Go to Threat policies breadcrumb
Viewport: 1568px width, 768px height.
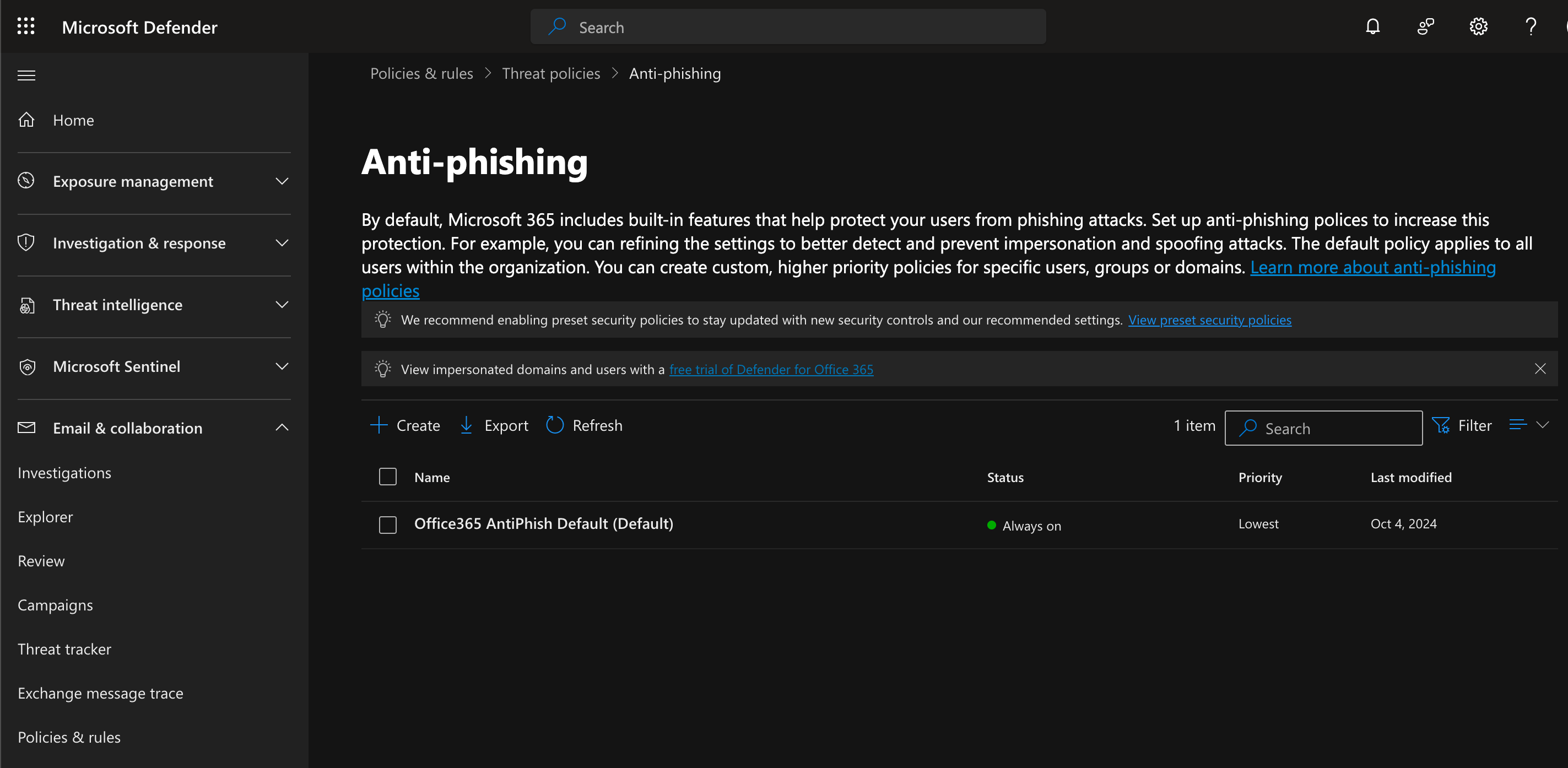click(x=551, y=74)
